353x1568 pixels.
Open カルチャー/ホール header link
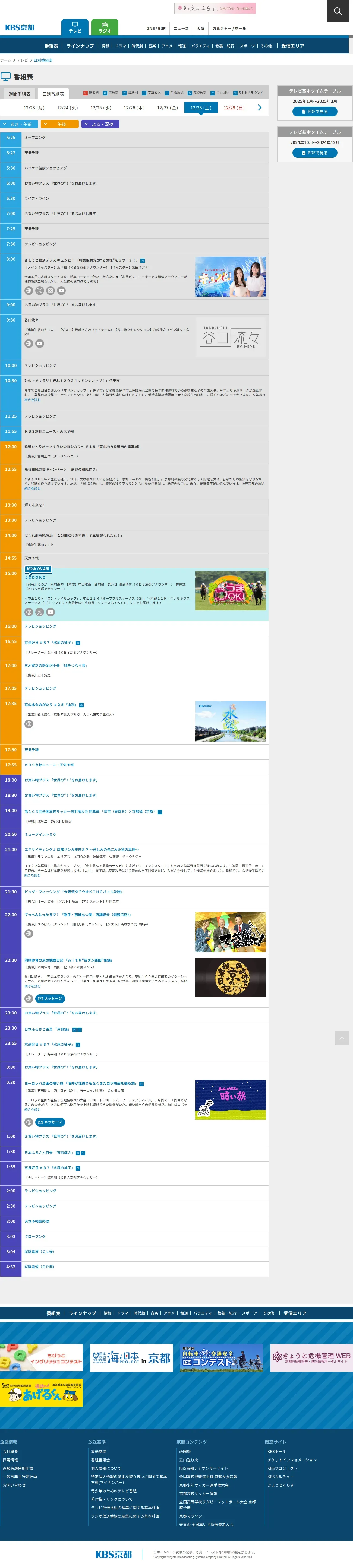229,28
